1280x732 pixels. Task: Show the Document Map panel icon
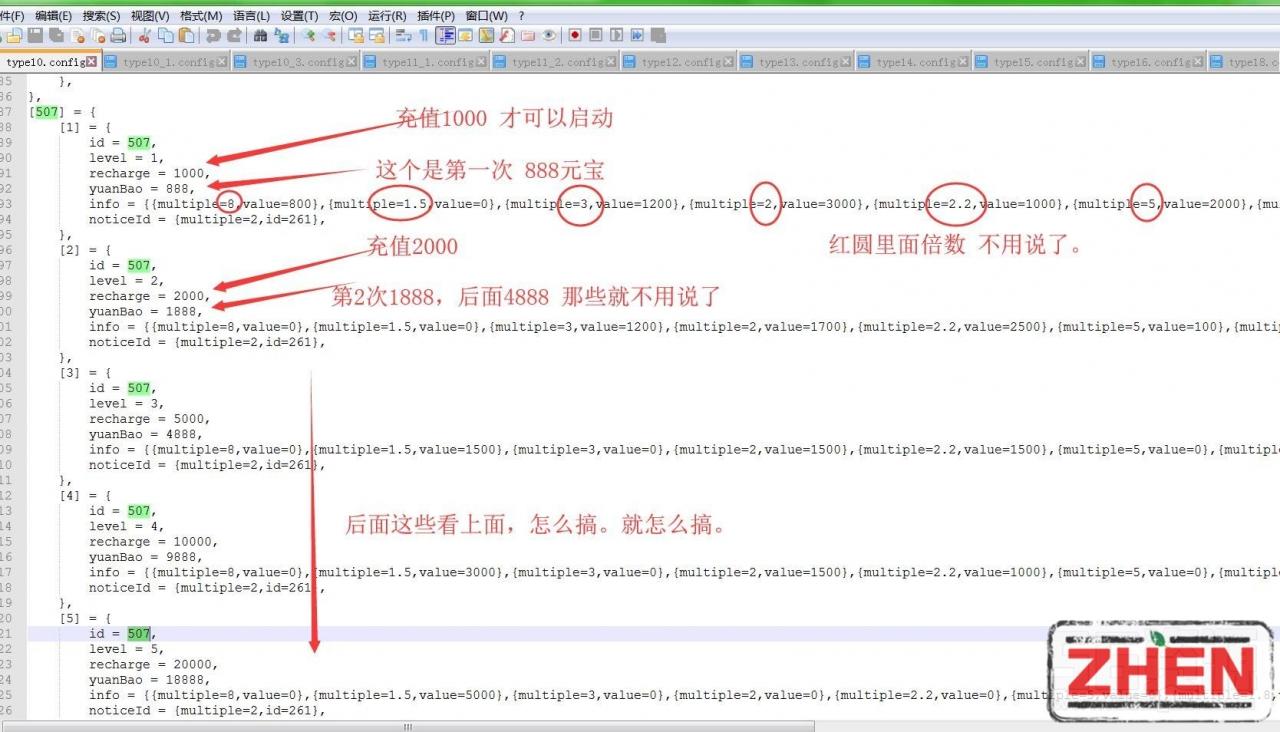[x=486, y=35]
